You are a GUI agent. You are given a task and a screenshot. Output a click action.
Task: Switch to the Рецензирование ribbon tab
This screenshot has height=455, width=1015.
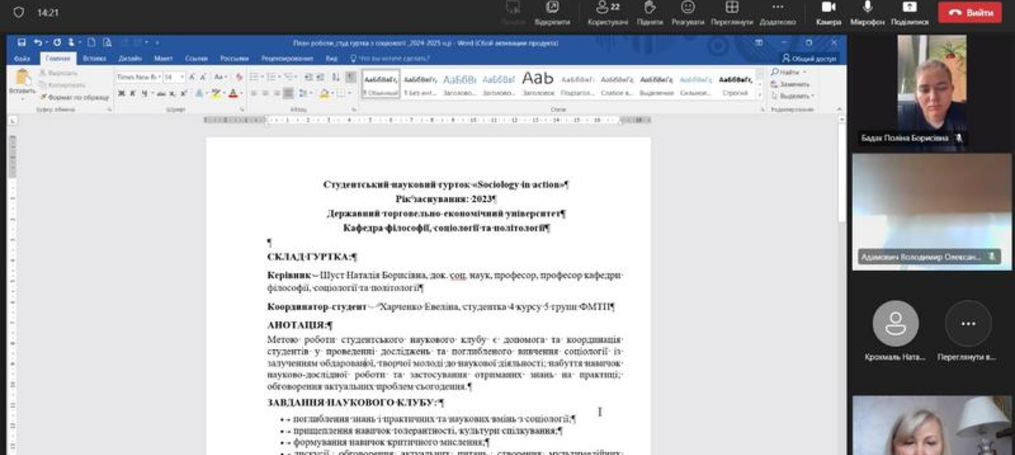tap(287, 59)
